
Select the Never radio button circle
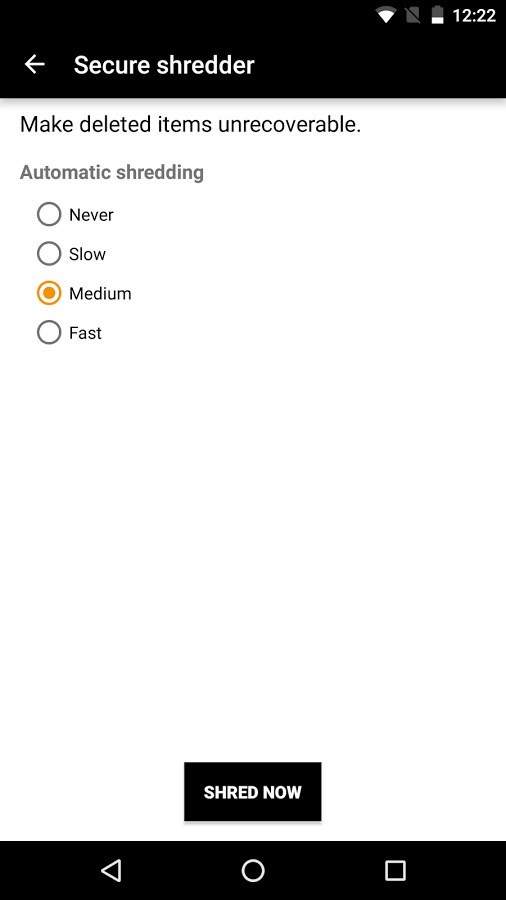coord(49,215)
